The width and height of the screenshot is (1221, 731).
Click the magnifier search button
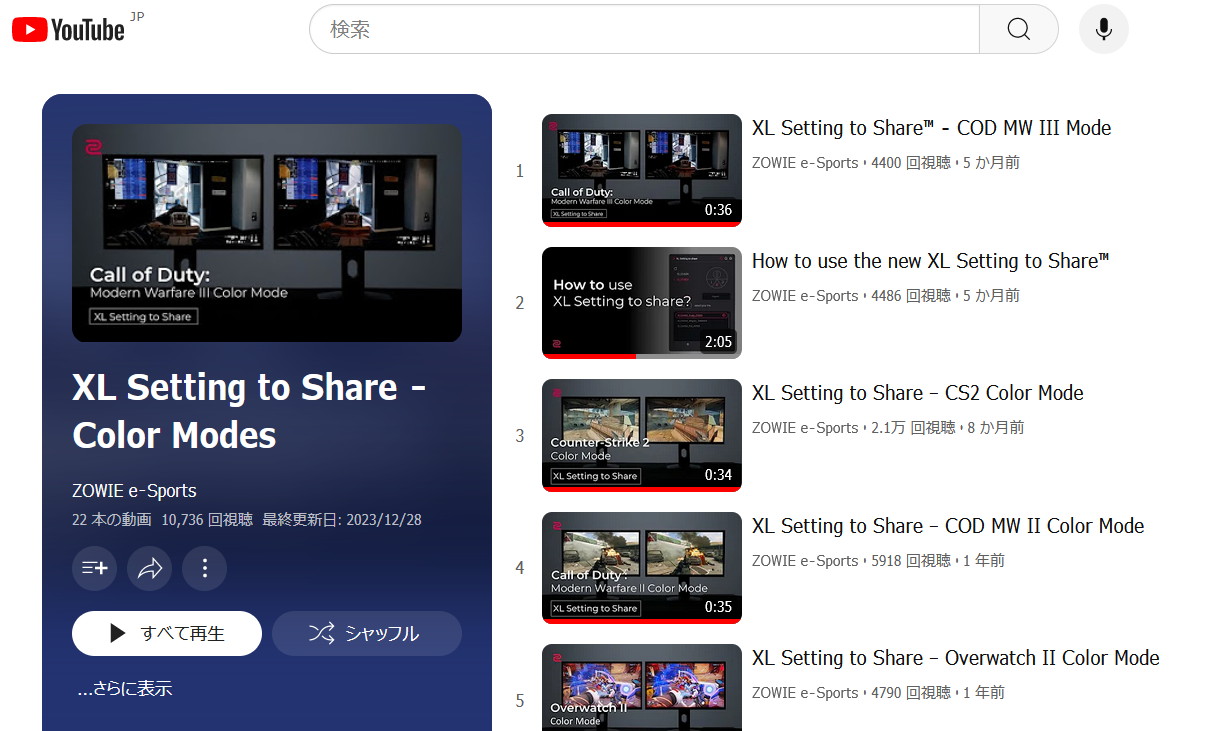(1018, 29)
